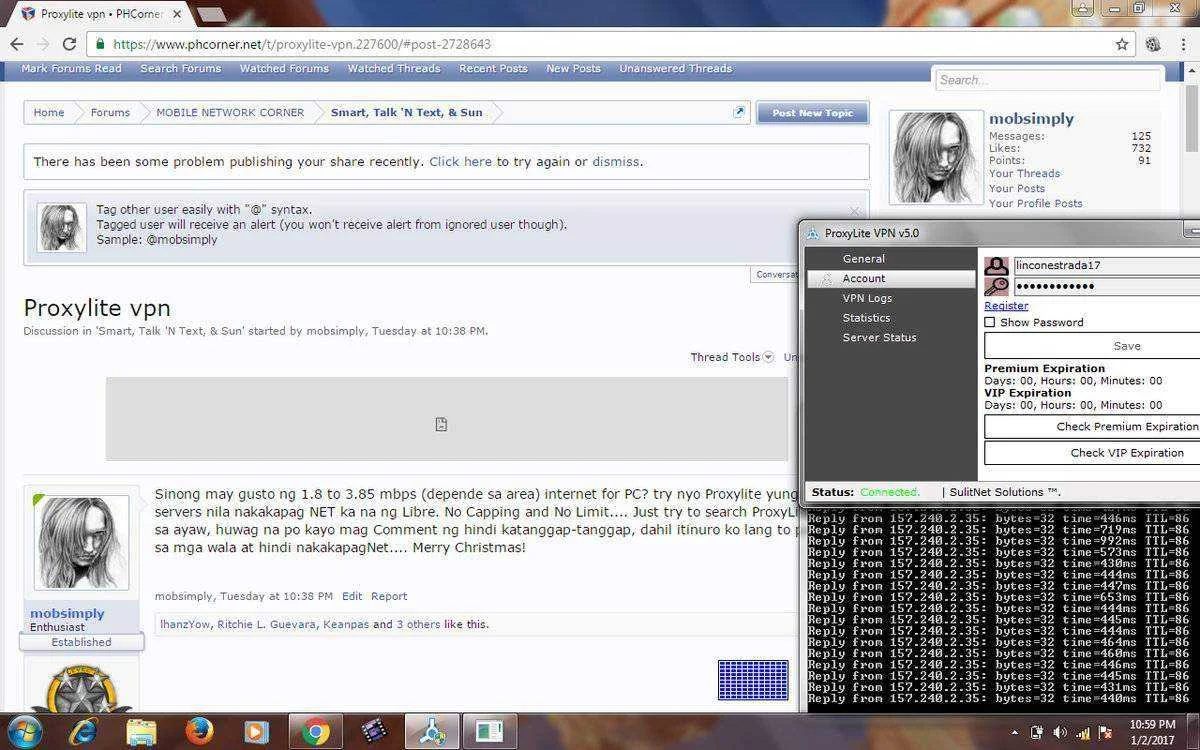Open Unanswered Threads
The height and width of the screenshot is (750, 1200).
click(x=676, y=68)
